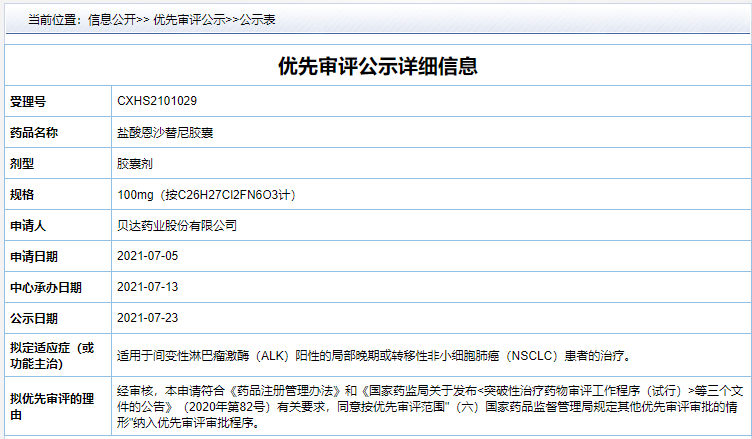Click the 药品名称 row label
Image resolution: width=752 pixels, height=439 pixels.
[34, 132]
